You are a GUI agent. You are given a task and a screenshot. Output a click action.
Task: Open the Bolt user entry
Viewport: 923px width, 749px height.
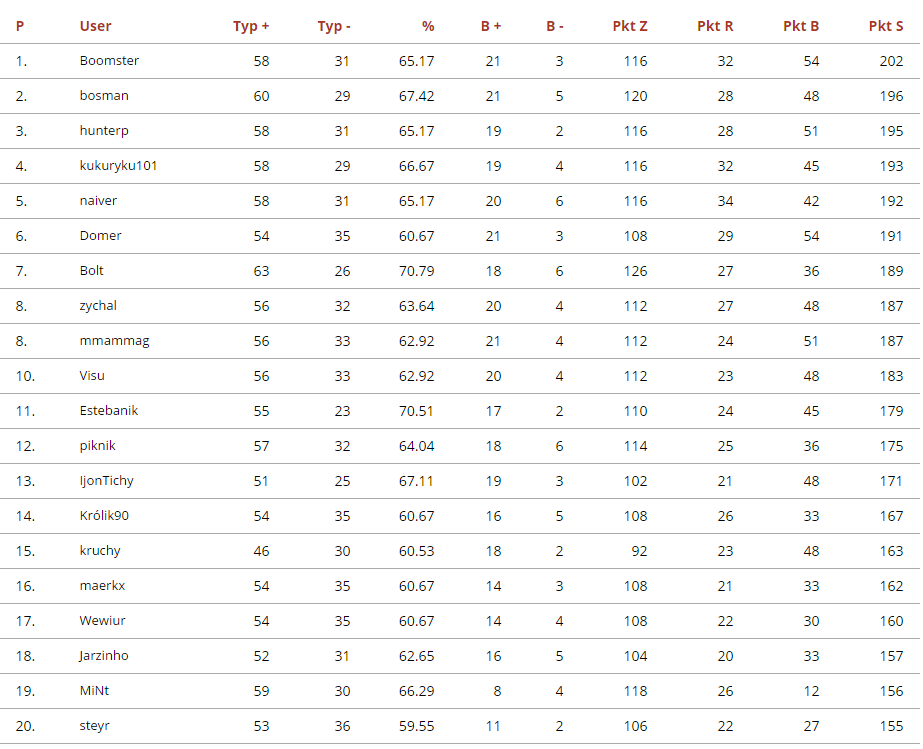click(x=92, y=271)
